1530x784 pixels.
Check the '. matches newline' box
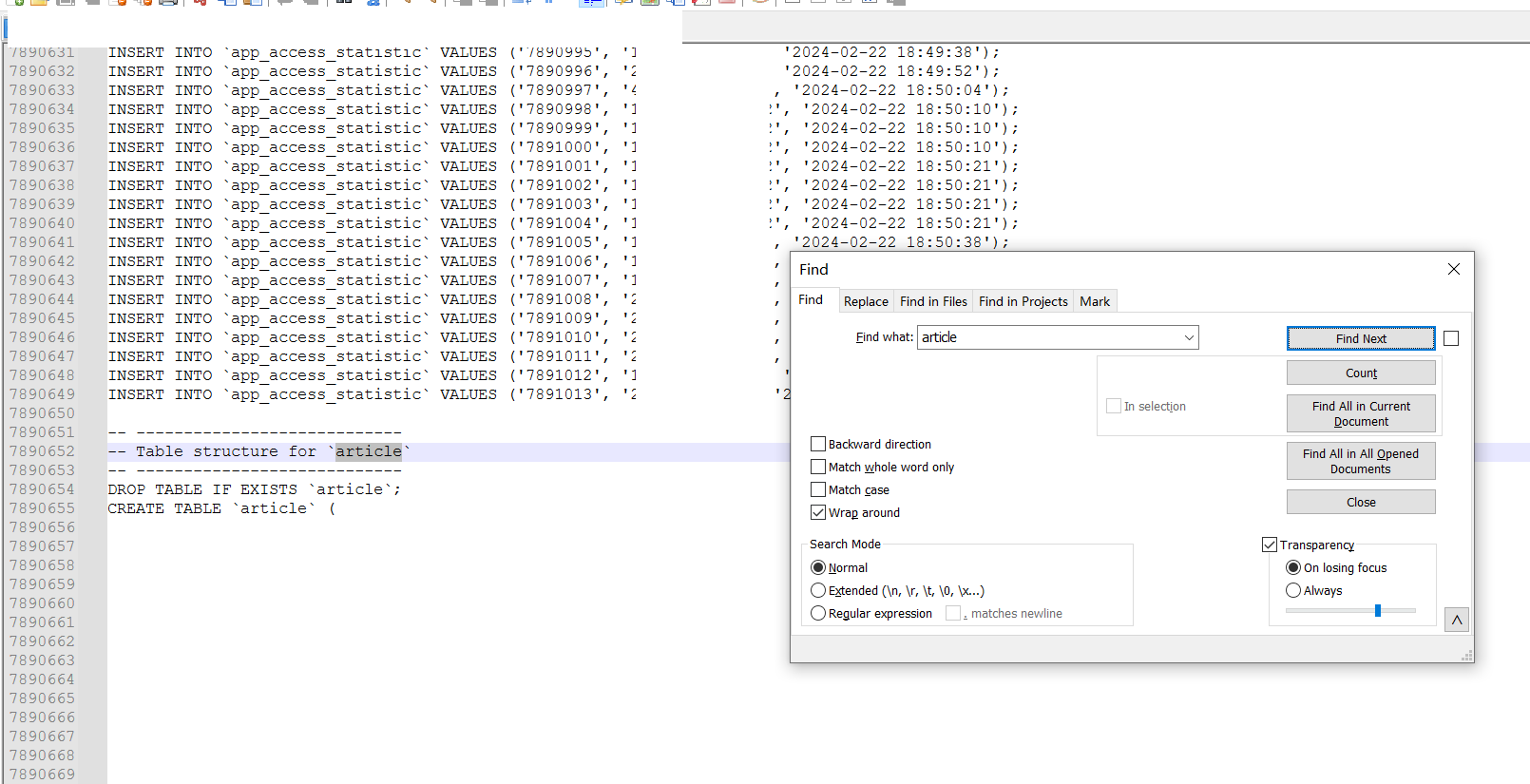[x=953, y=613]
